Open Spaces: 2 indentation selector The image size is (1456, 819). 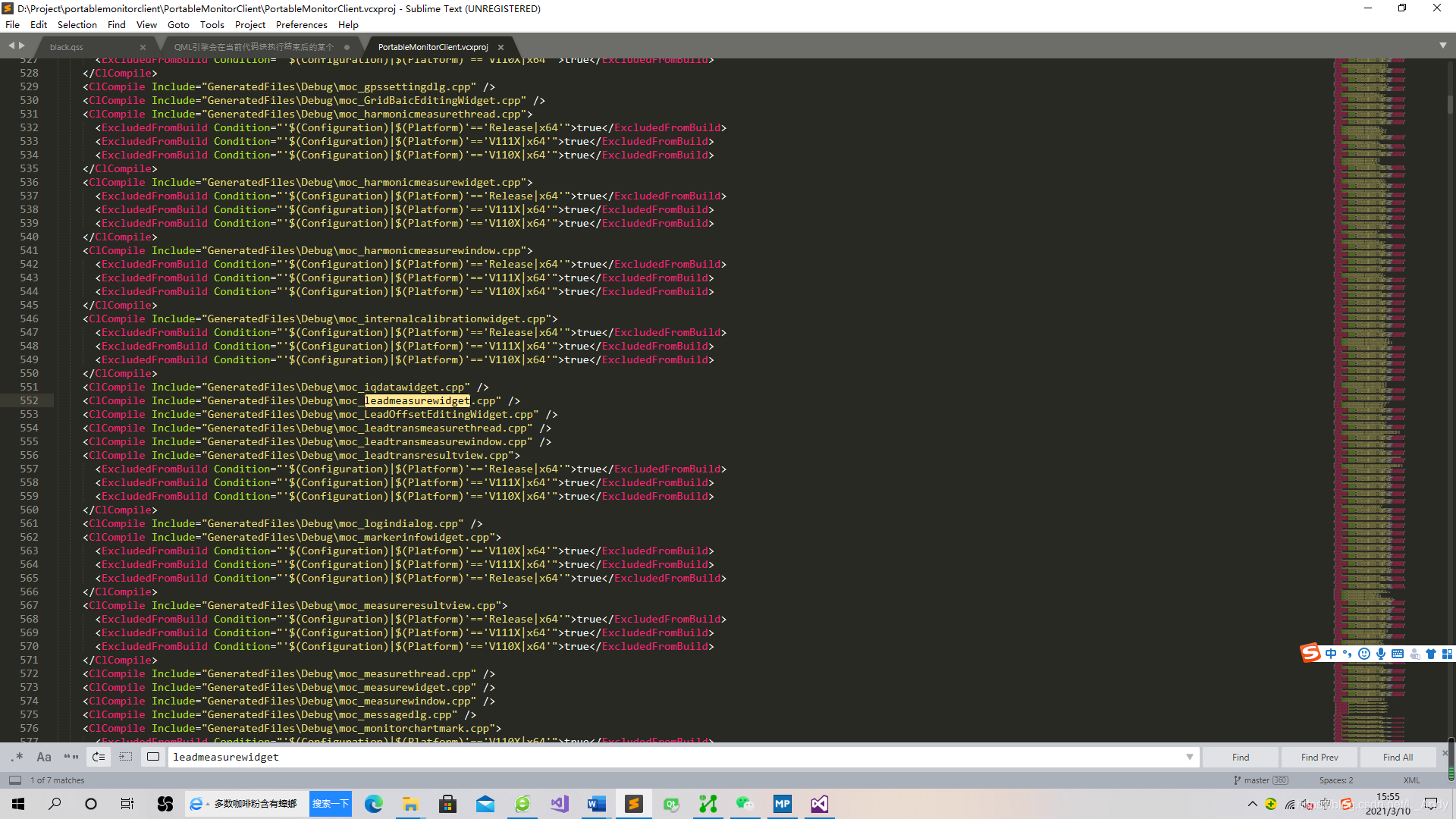(x=1335, y=780)
